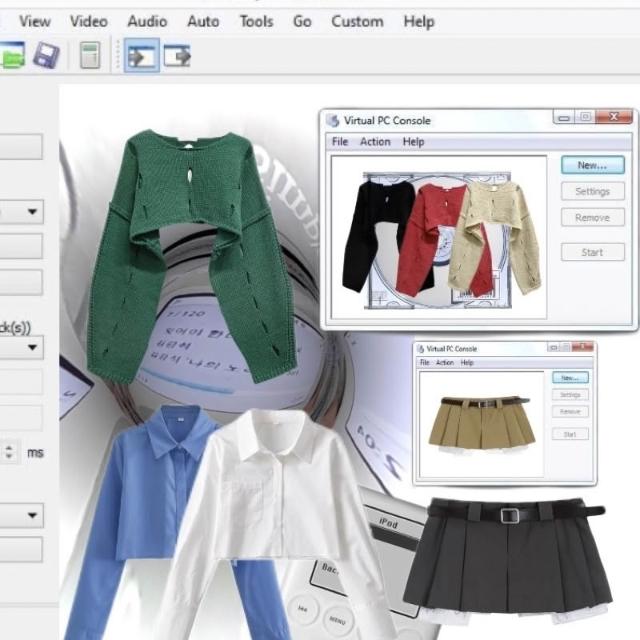640x640 pixels.
Task: Select the output preview icon with arrow
Action: point(177,56)
